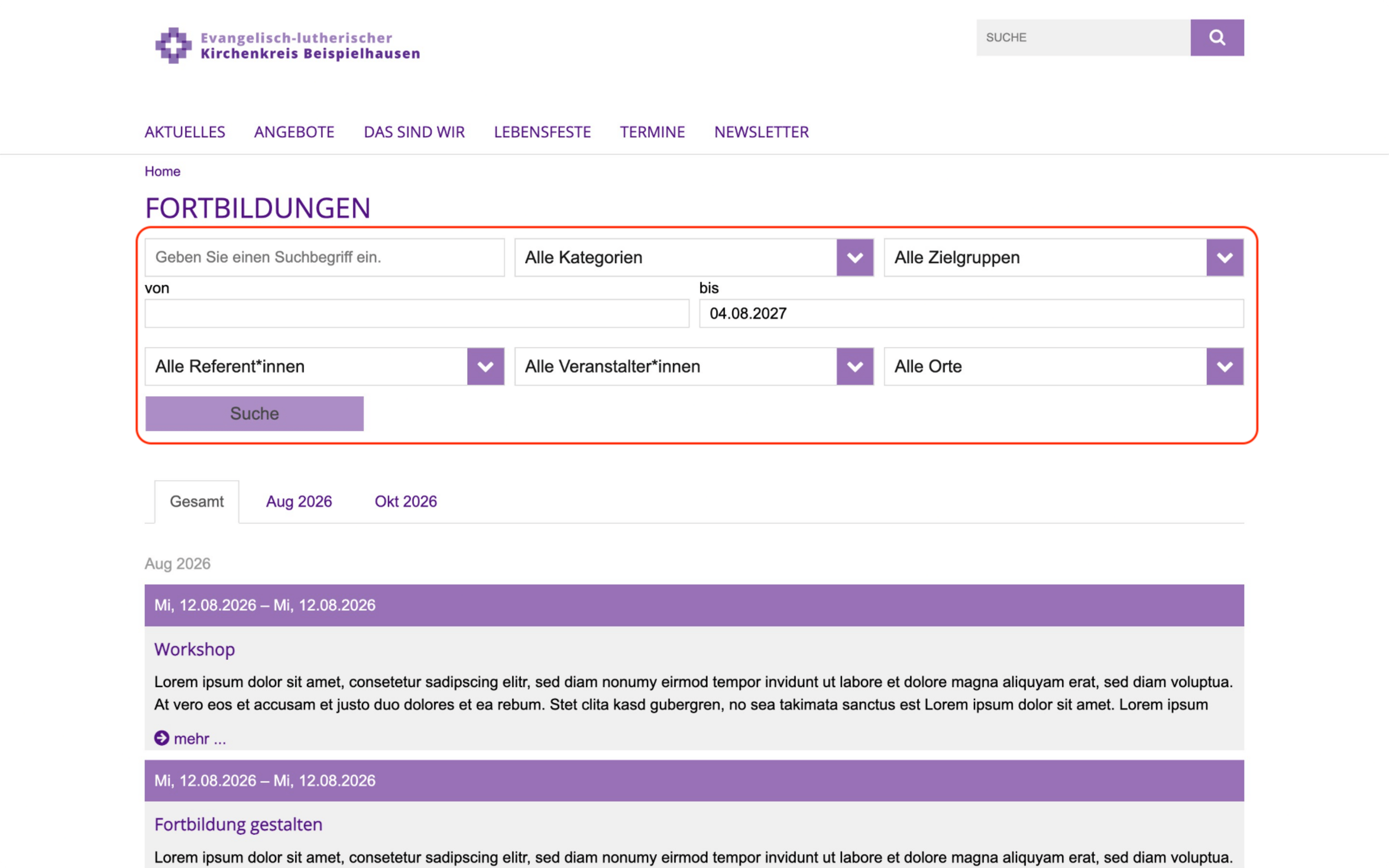Open the NEWSLETTER menu item
Screen dimensions: 1389x868
tap(762, 132)
